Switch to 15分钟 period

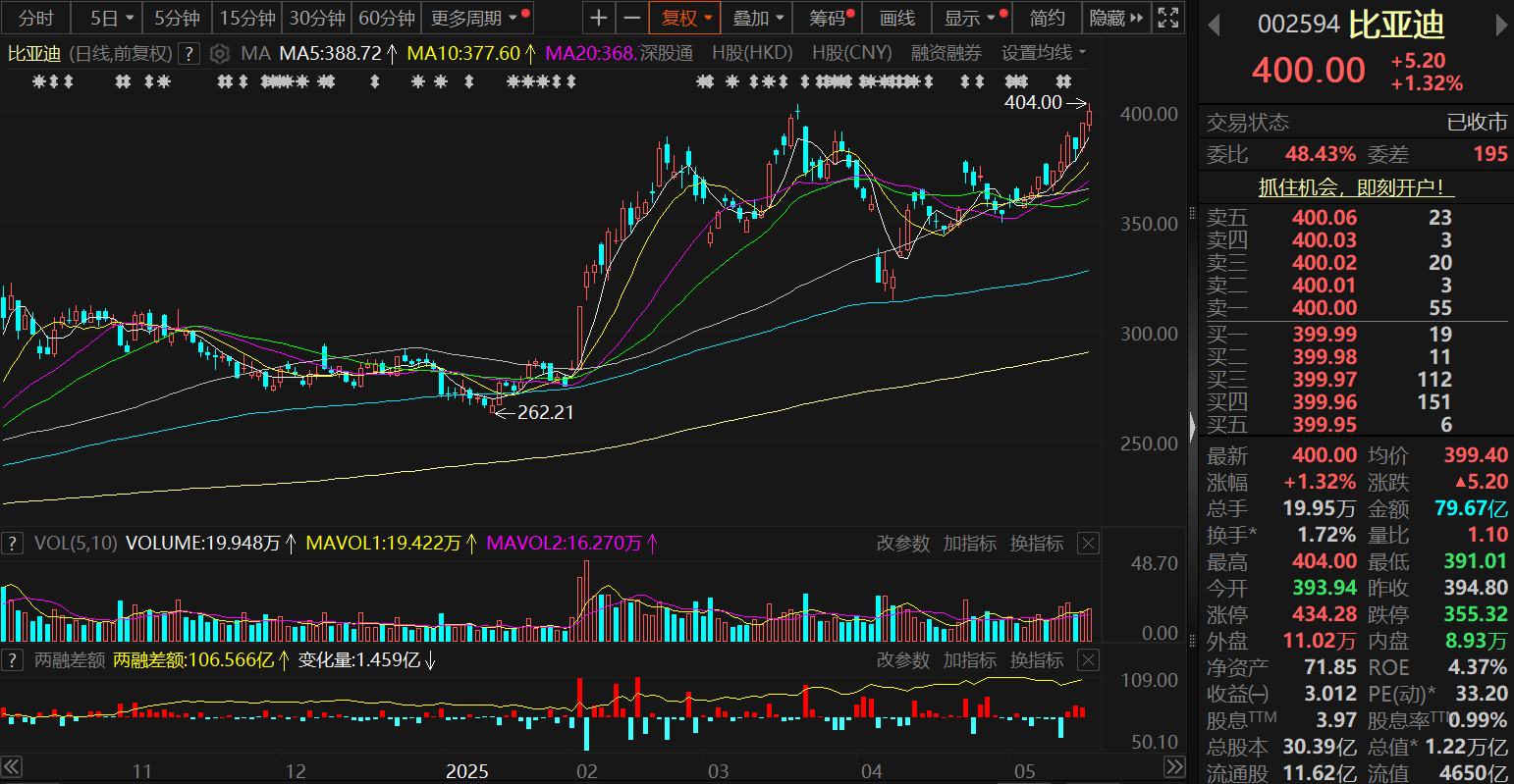point(247,18)
